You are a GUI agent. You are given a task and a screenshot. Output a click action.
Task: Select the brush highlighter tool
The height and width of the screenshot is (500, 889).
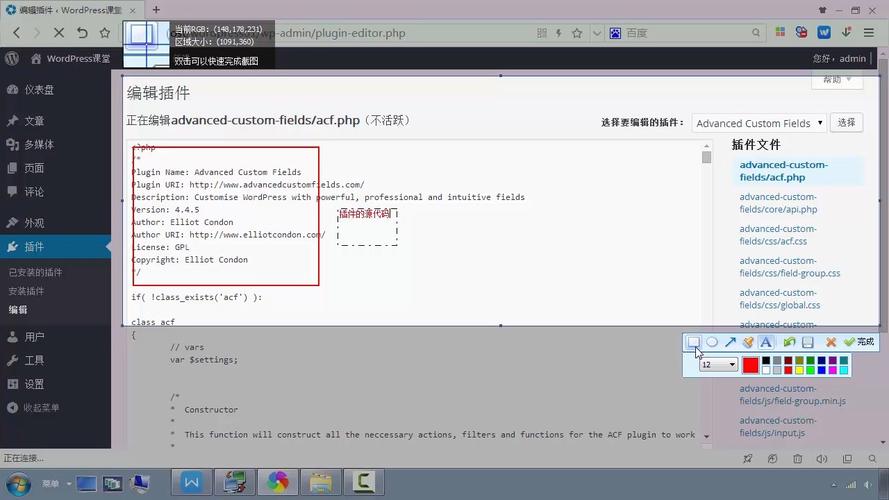click(x=748, y=342)
